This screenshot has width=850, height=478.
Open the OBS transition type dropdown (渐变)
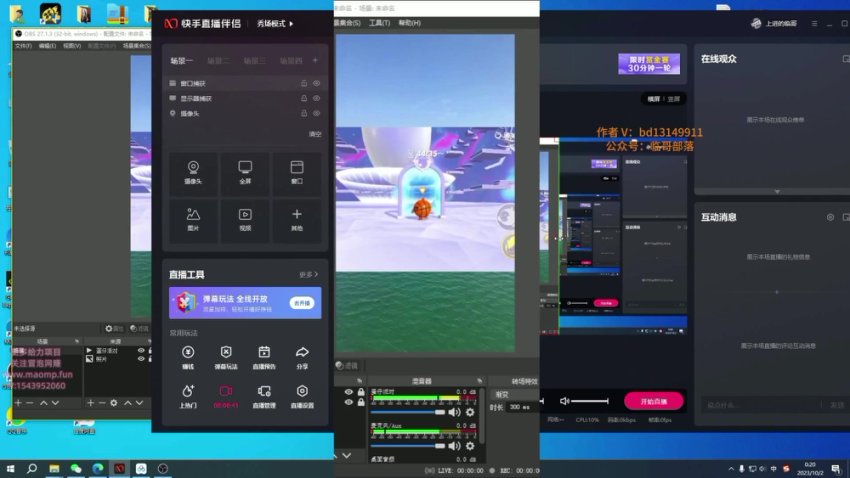[512, 394]
